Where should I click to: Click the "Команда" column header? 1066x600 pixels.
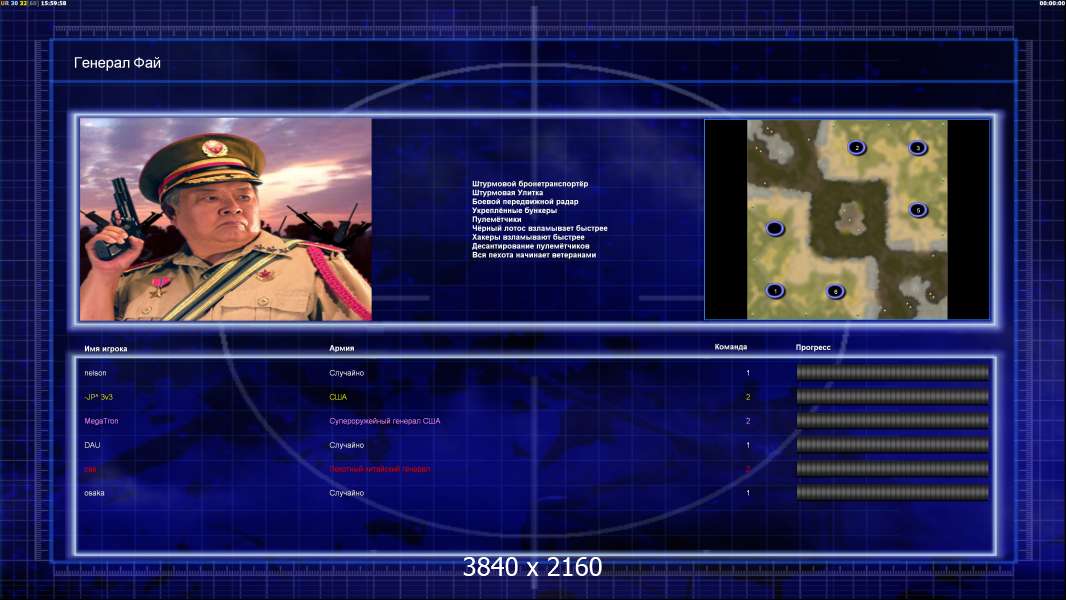click(x=731, y=347)
